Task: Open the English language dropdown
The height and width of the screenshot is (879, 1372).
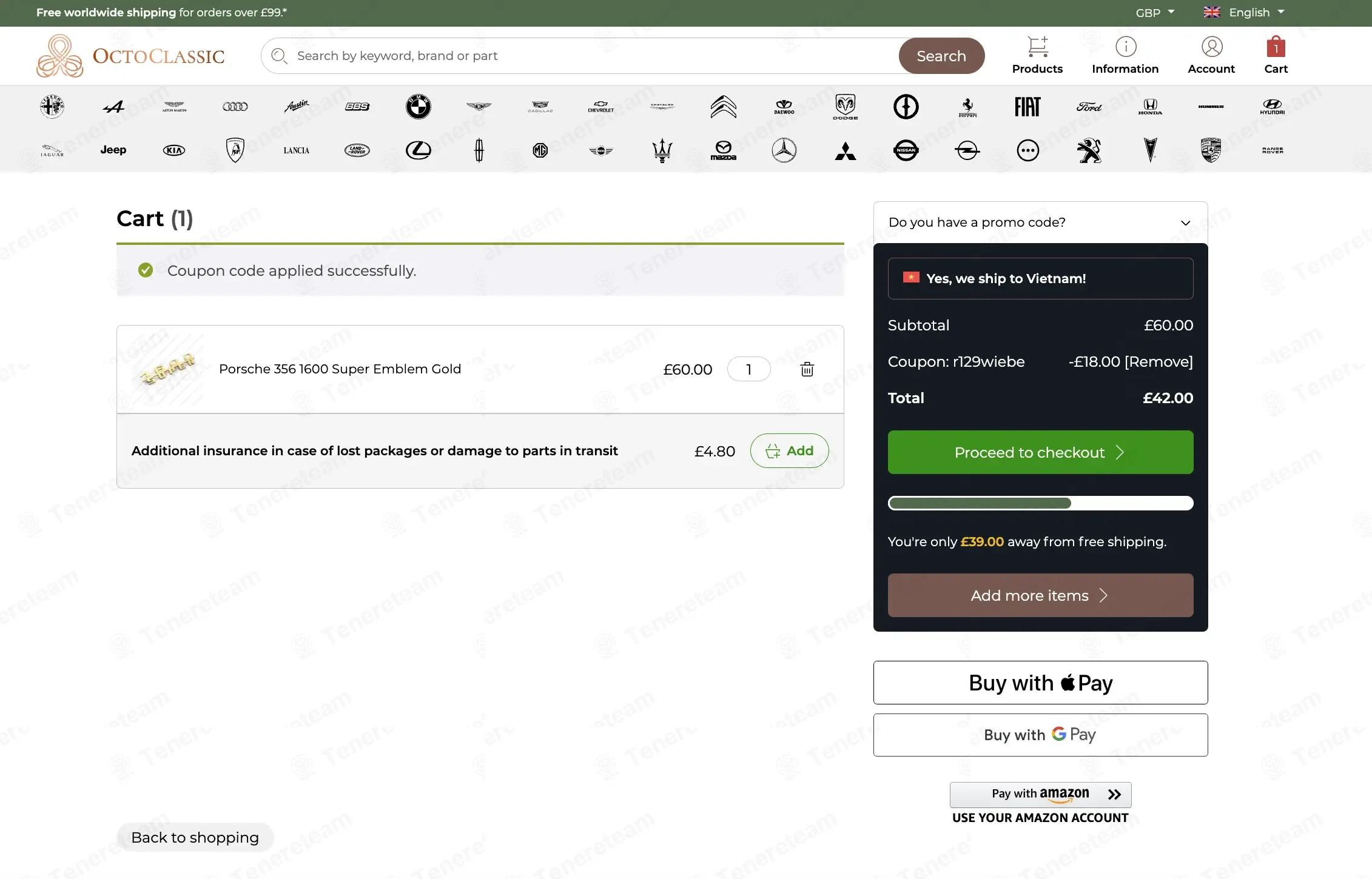Action: (1244, 12)
